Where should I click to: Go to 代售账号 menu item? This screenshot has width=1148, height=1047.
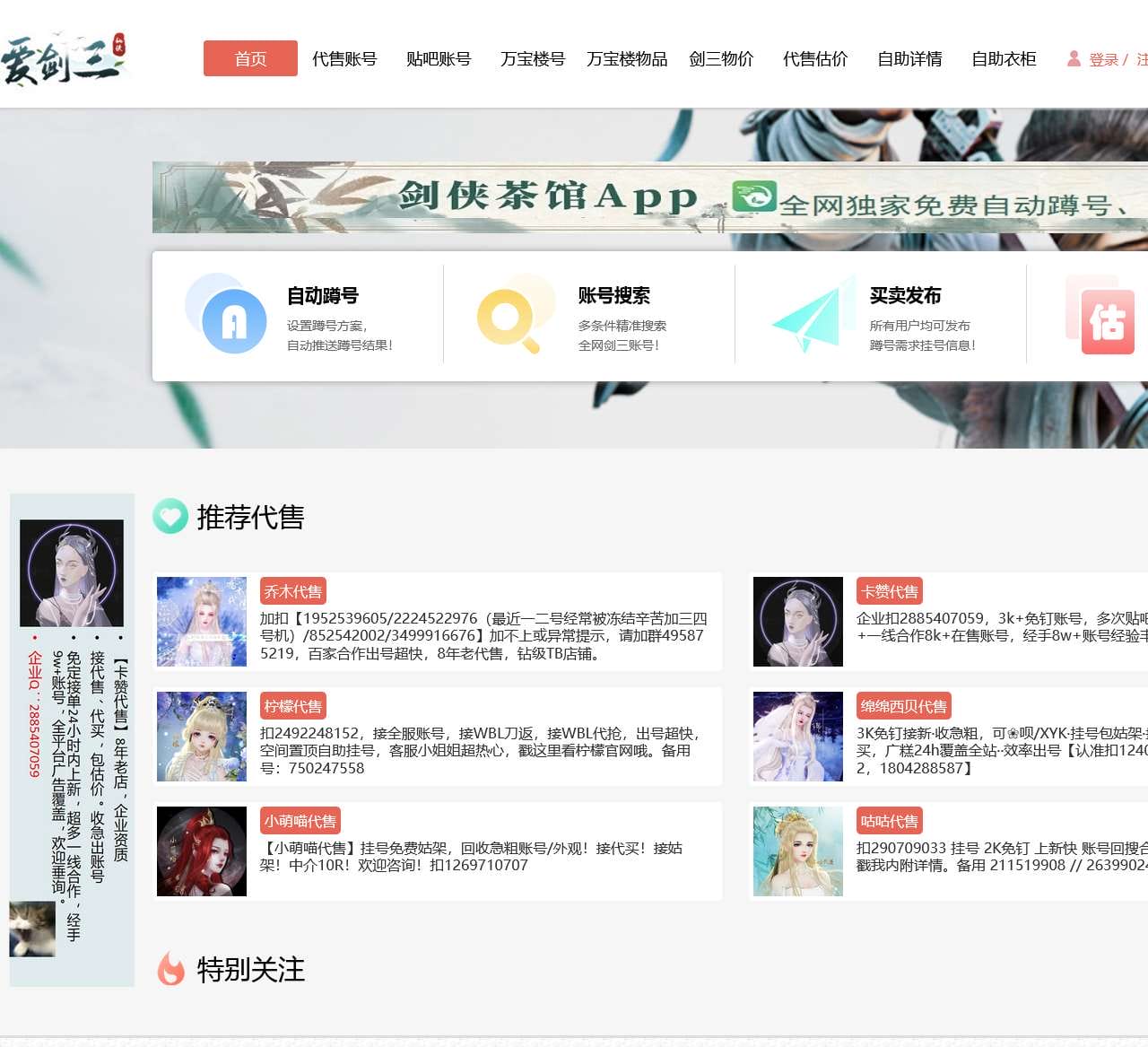[x=344, y=59]
